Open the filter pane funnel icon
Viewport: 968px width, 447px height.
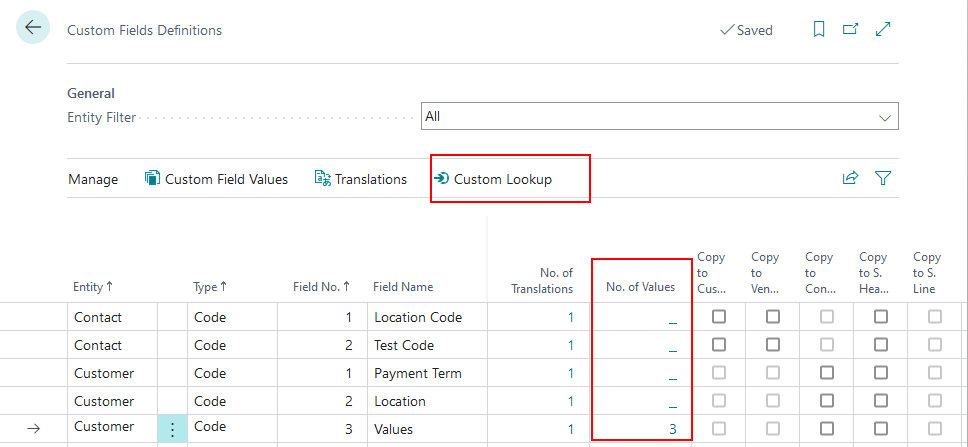[x=883, y=179]
